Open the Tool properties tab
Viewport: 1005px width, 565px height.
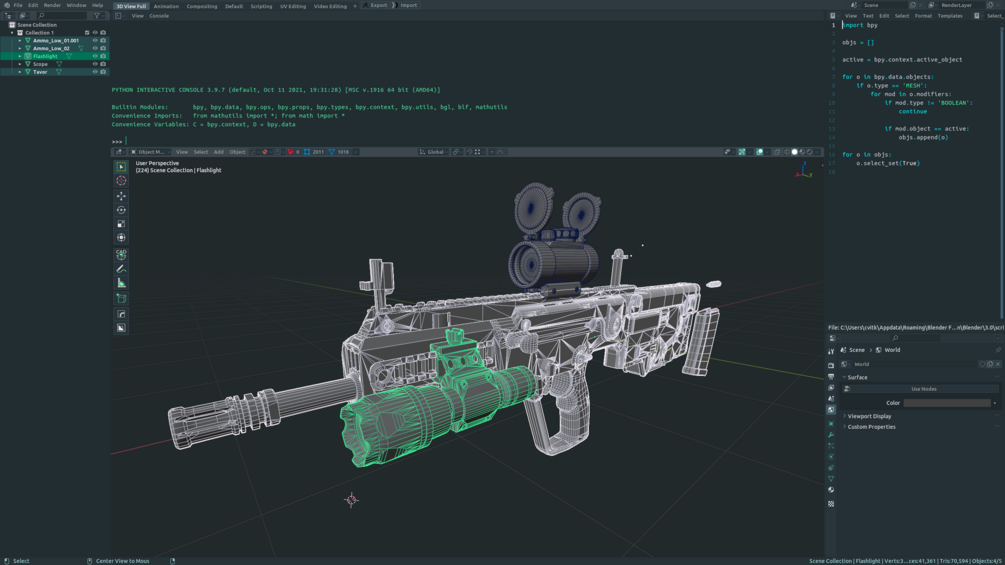pyautogui.click(x=831, y=351)
